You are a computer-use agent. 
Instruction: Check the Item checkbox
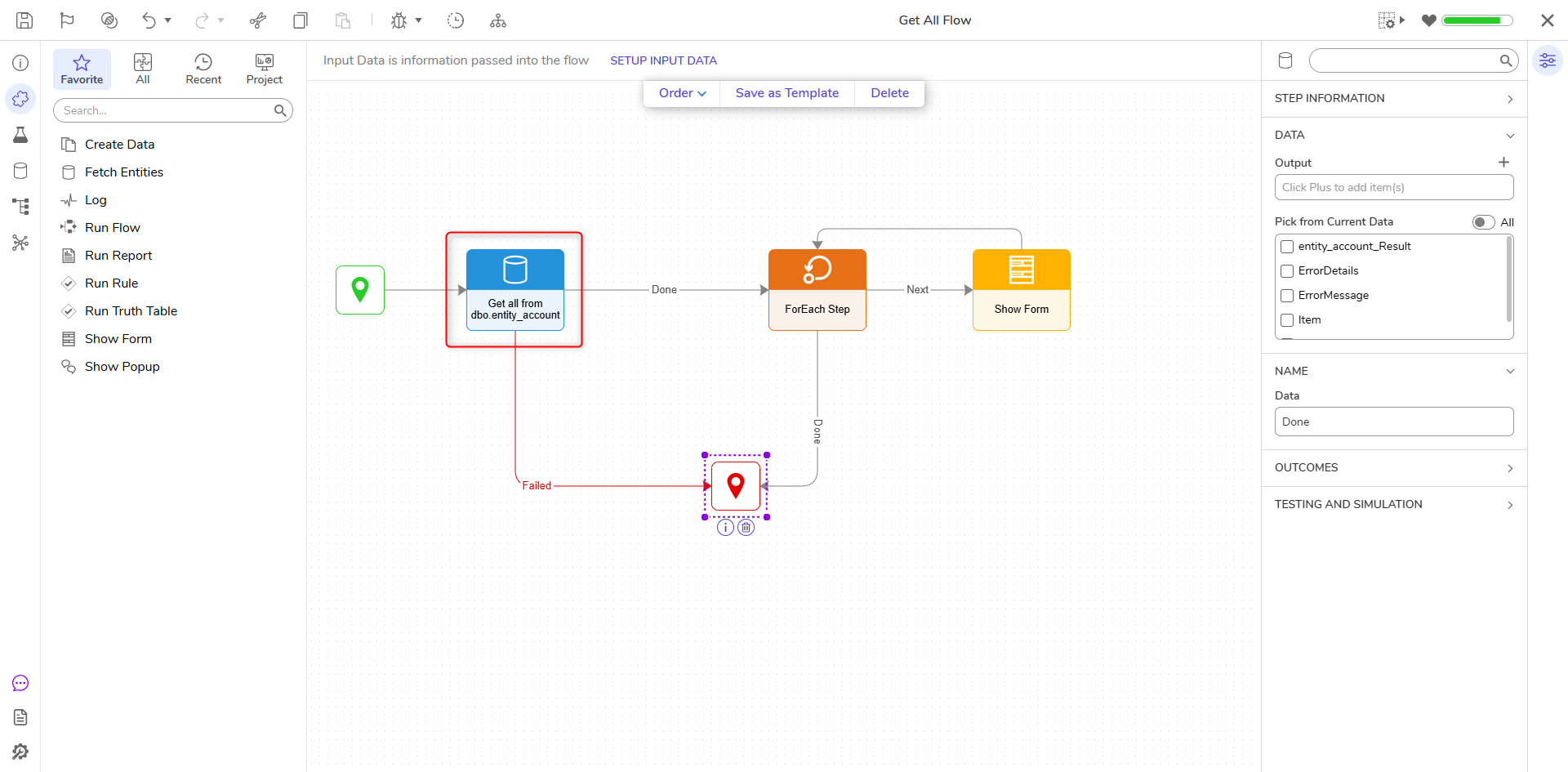click(x=1287, y=320)
